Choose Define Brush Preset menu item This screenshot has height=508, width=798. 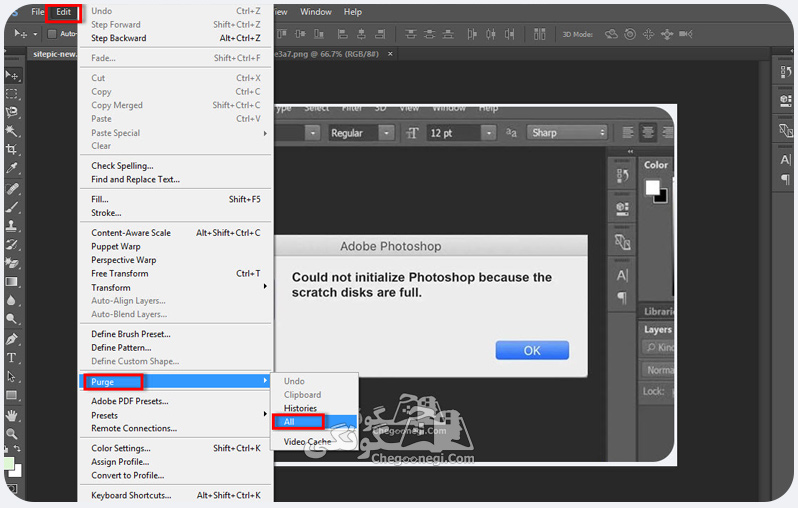click(175, 334)
